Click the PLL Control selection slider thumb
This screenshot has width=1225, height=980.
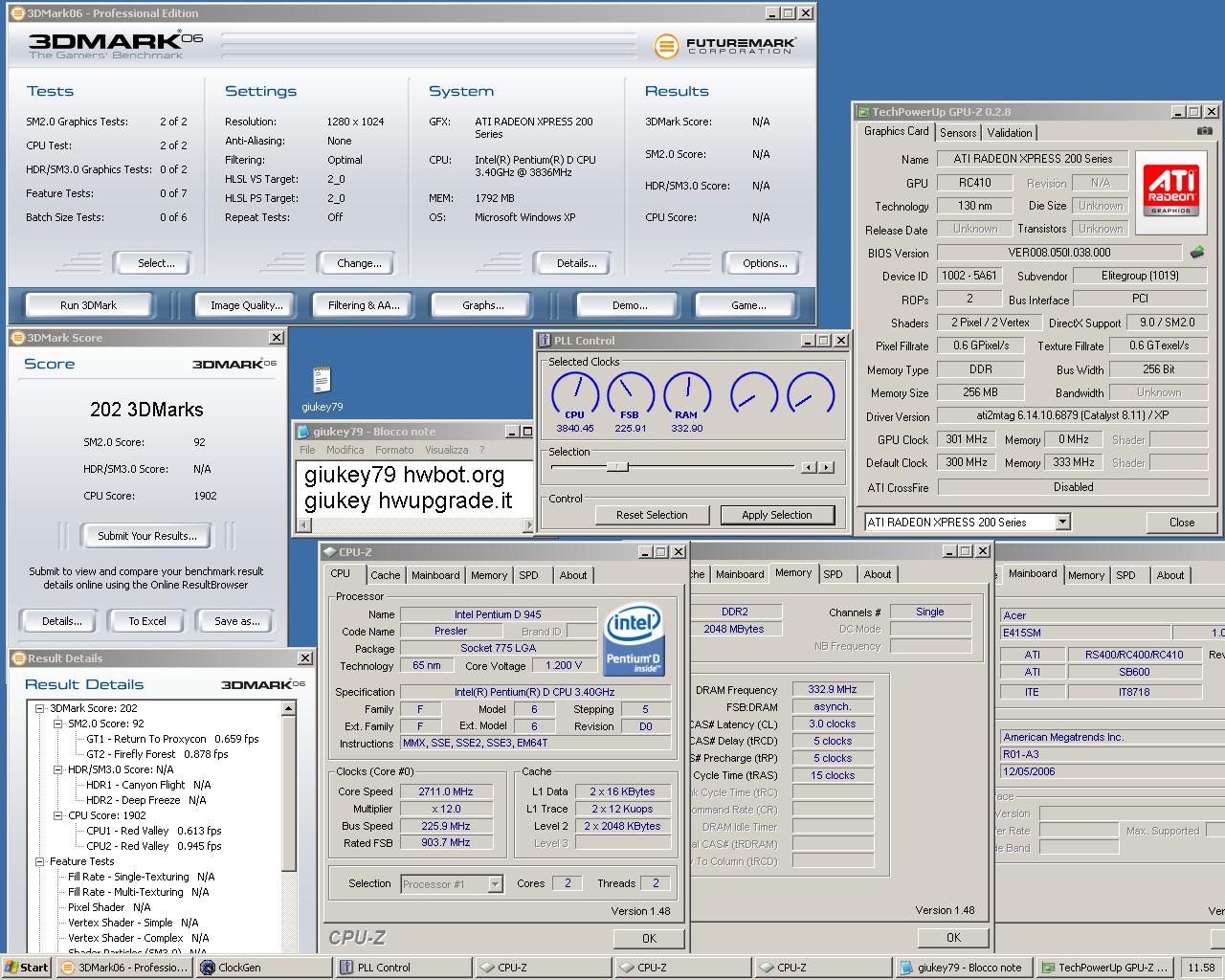[x=617, y=467]
